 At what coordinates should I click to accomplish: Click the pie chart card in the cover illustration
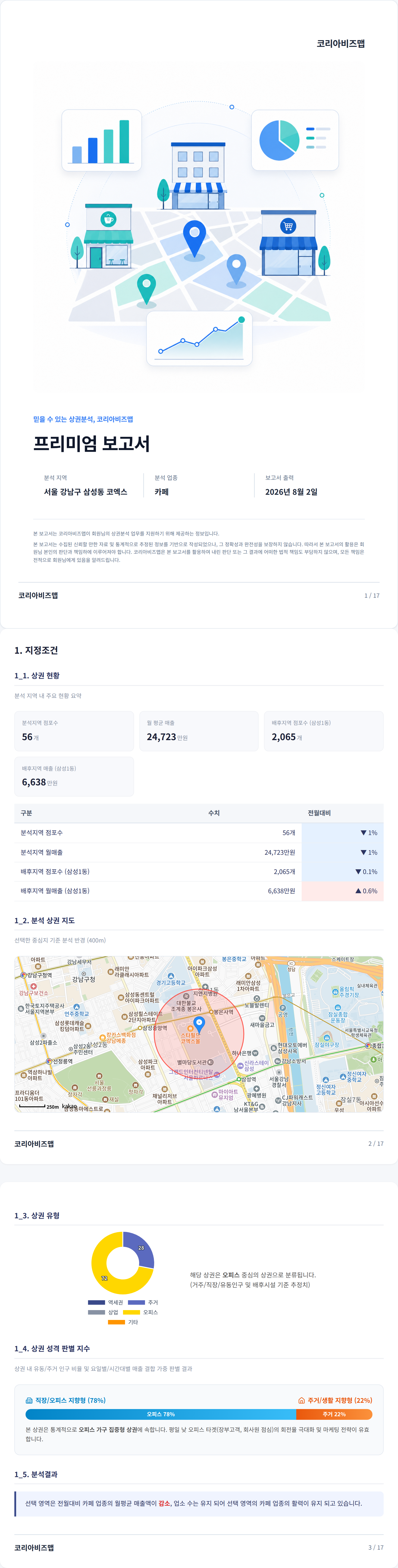pyautogui.click(x=295, y=140)
